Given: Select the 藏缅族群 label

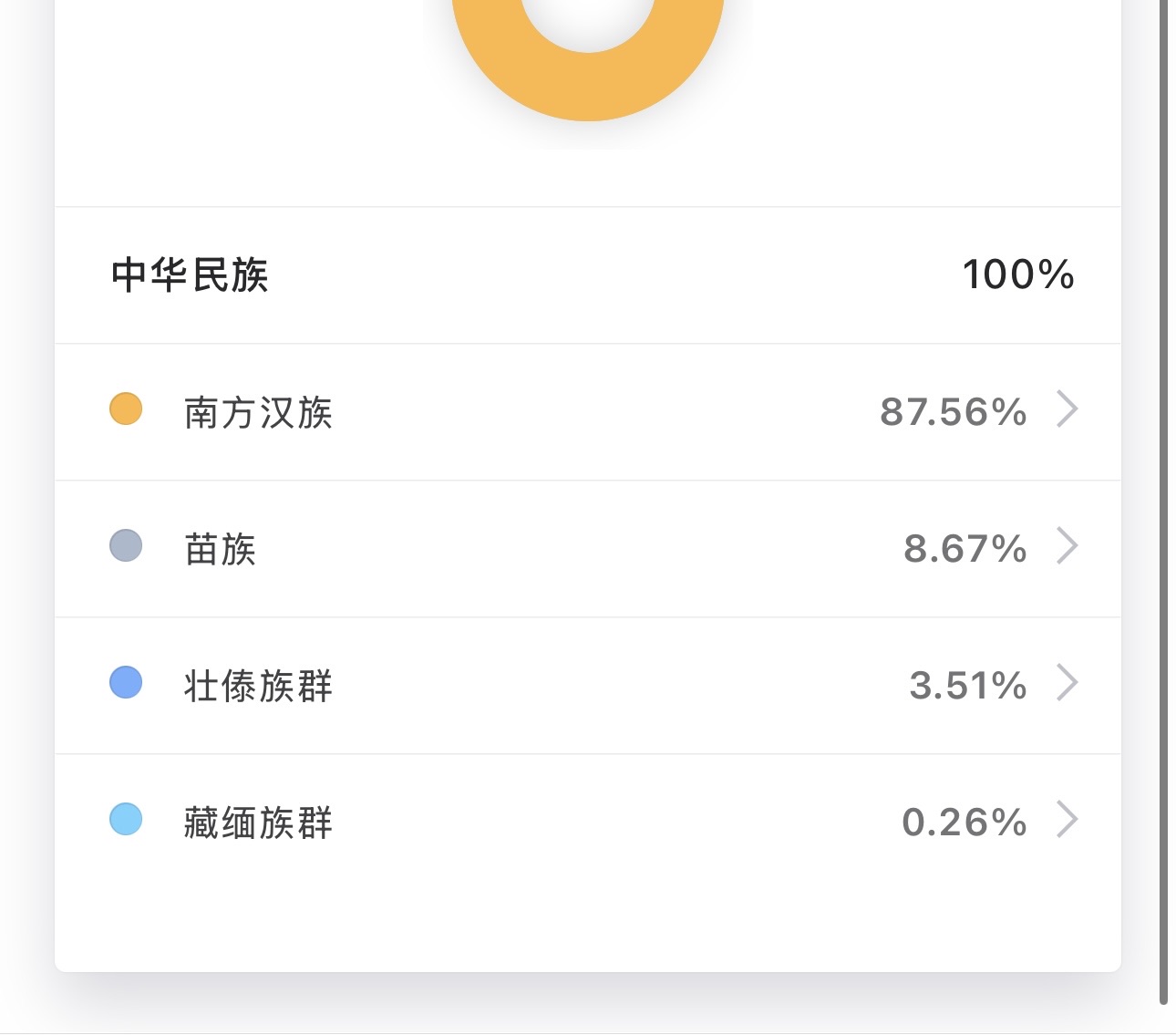Looking at the screenshot, I should point(258,823).
